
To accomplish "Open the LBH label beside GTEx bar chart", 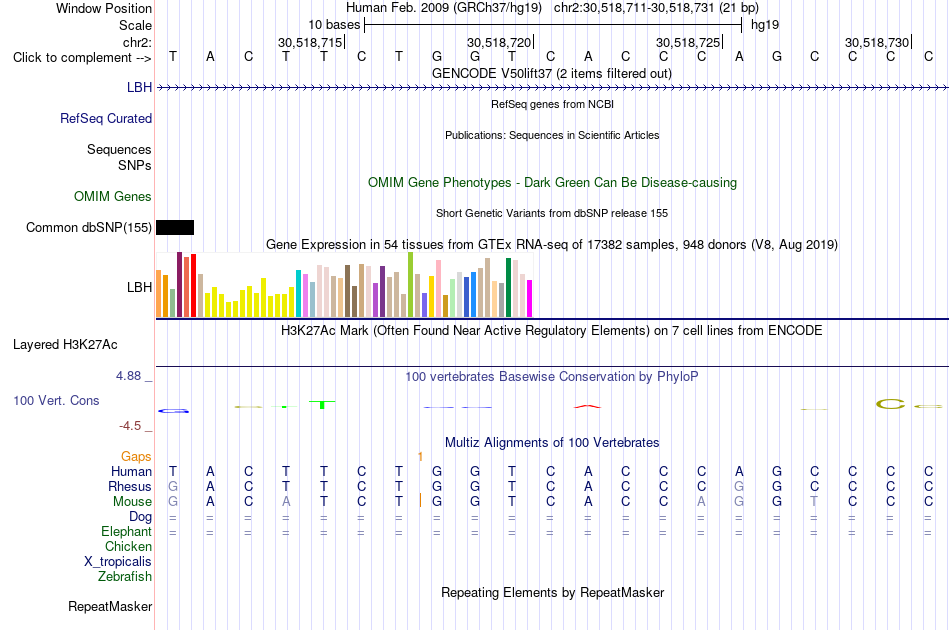I will [x=139, y=287].
